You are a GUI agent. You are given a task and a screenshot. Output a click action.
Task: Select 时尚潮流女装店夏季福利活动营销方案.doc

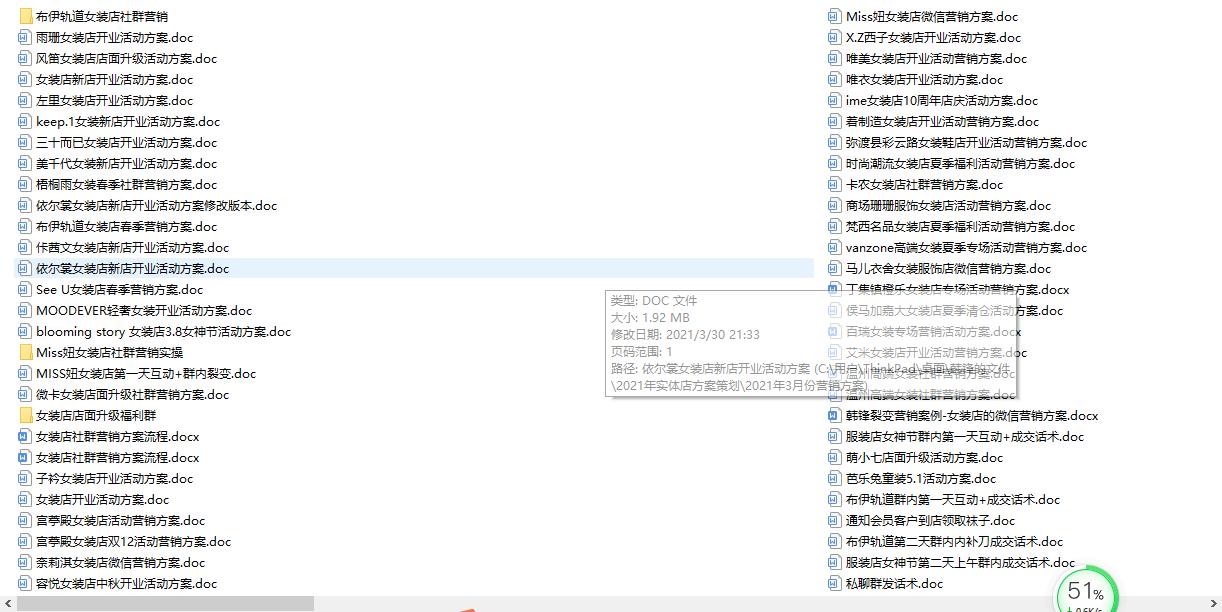click(960, 163)
